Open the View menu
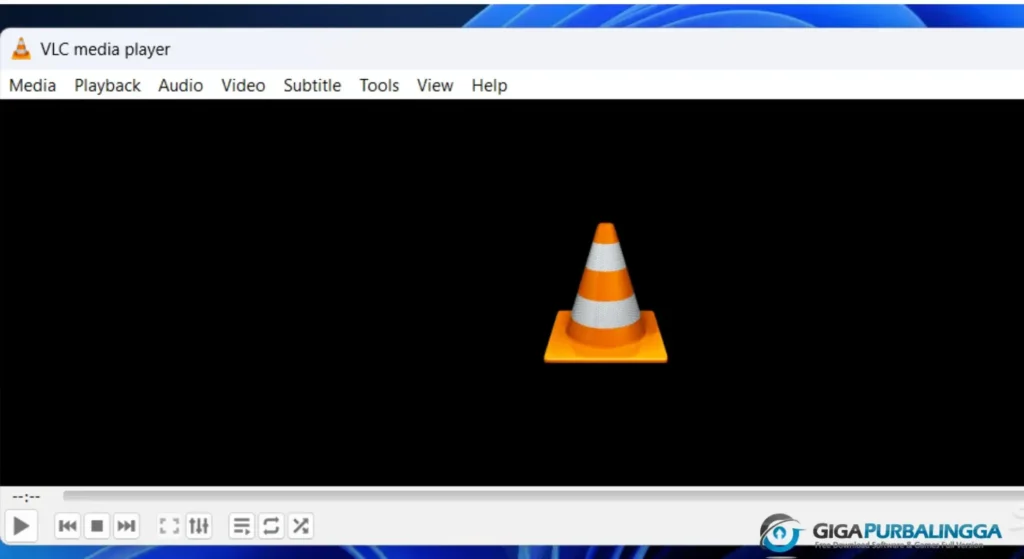The image size is (1024, 559). coord(435,86)
